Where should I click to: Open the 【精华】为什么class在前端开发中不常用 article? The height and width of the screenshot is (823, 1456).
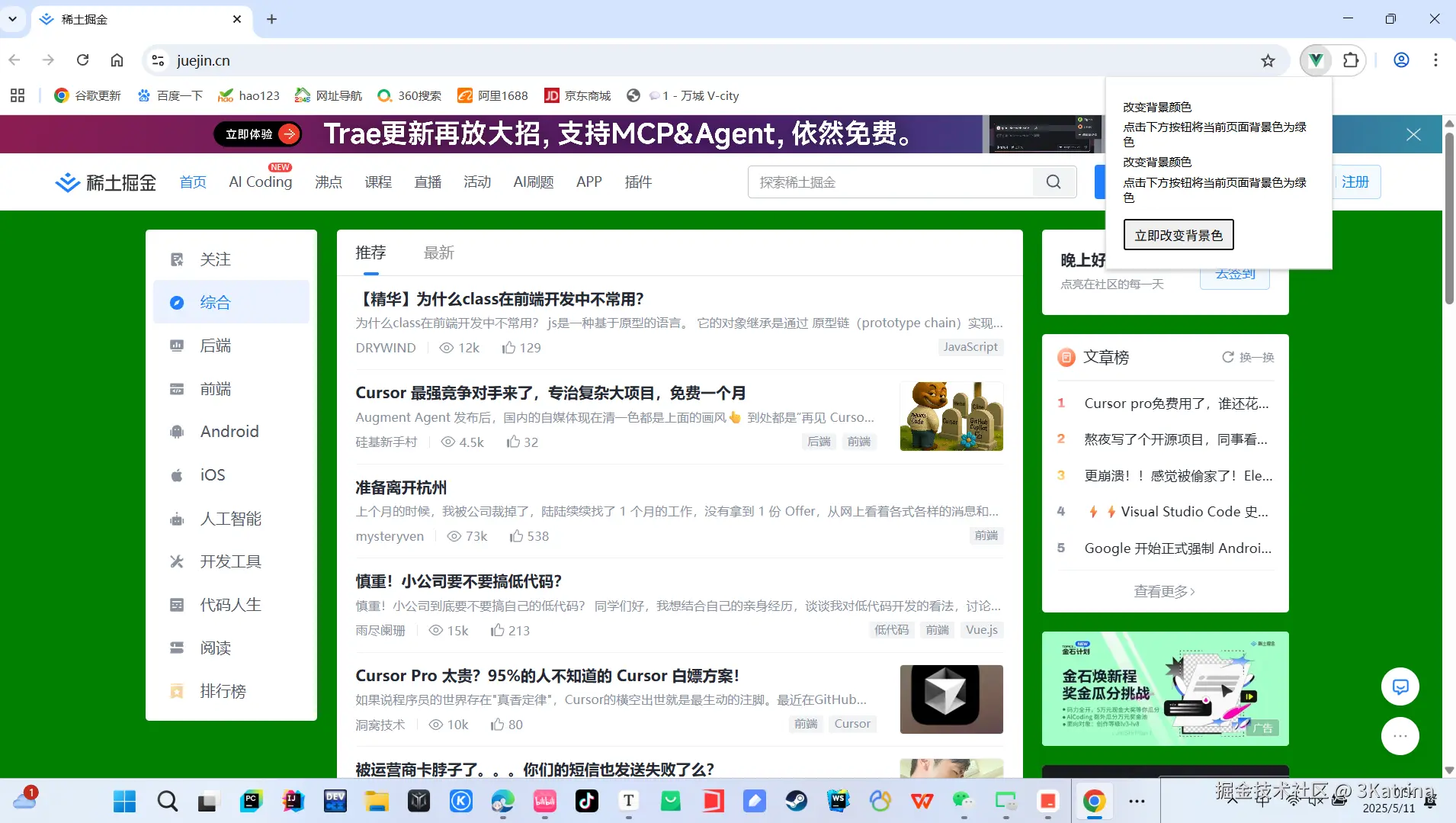pyautogui.click(x=500, y=299)
